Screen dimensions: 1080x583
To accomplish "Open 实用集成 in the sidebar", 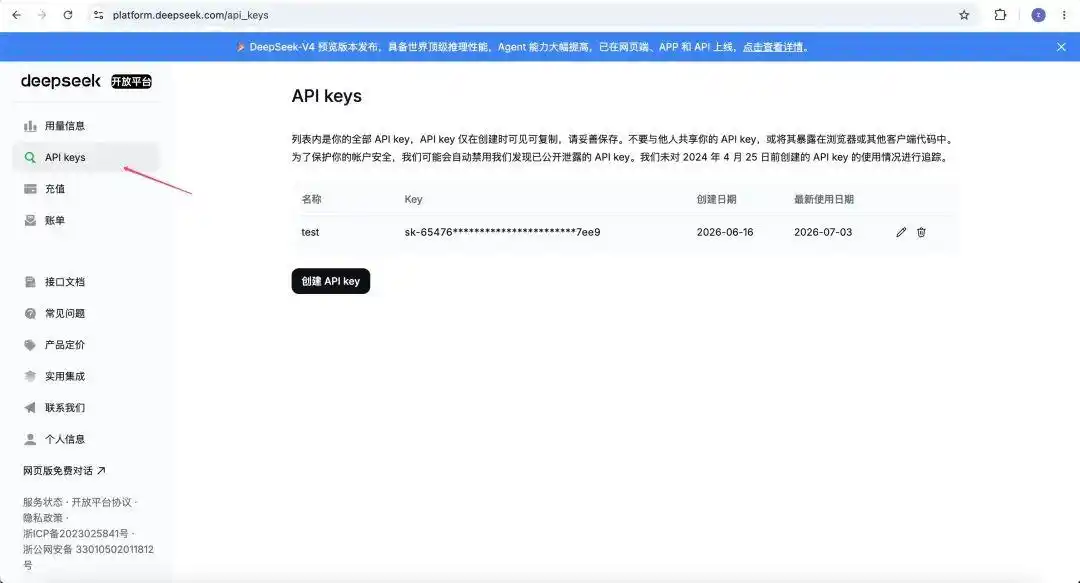I will click(86, 376).
